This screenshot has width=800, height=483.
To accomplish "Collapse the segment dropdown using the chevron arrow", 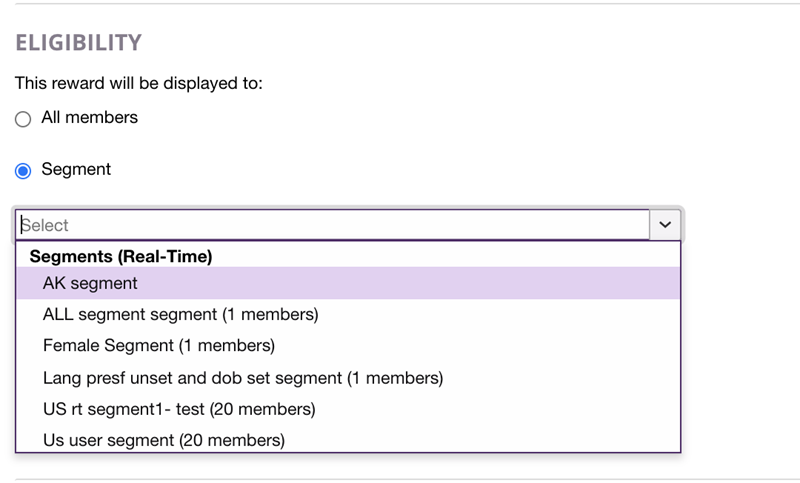I will tap(665, 225).
